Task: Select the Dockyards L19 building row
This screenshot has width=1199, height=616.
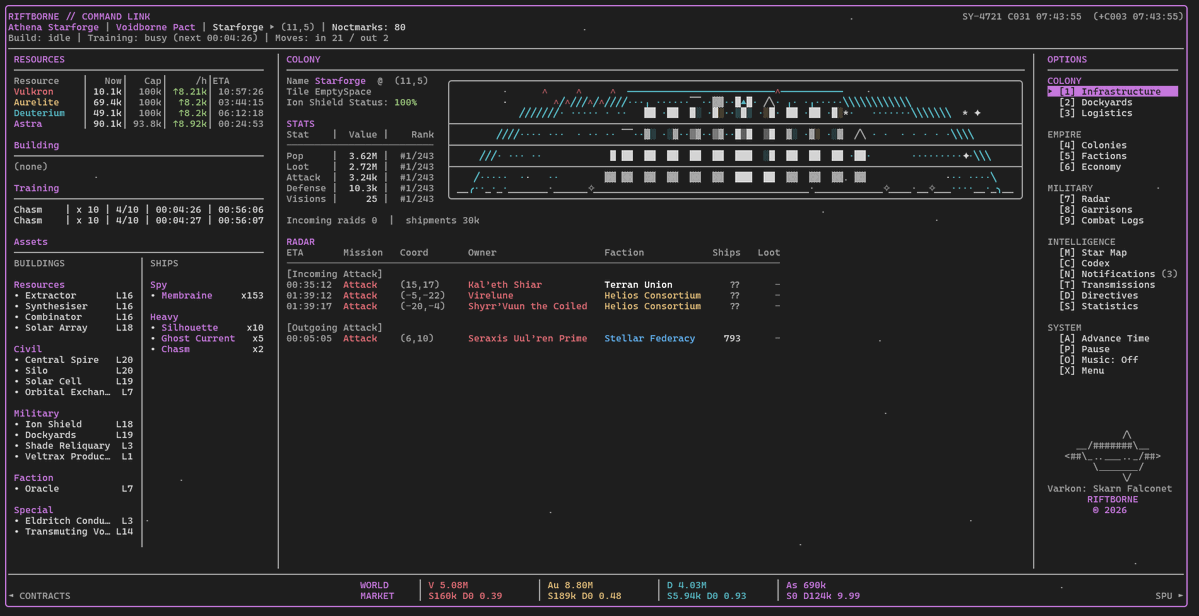Action: tap(73, 434)
